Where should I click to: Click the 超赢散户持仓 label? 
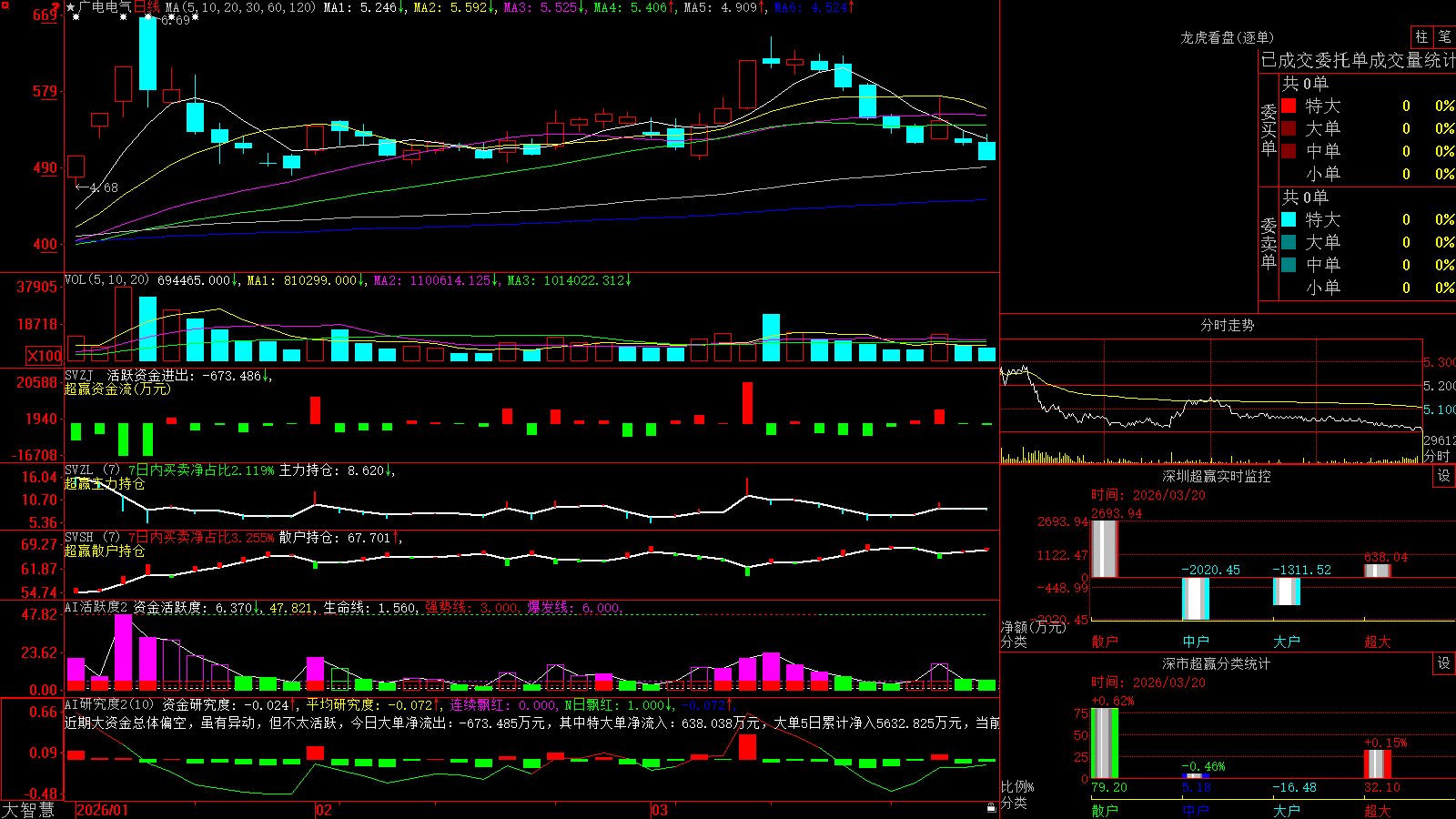[x=105, y=551]
